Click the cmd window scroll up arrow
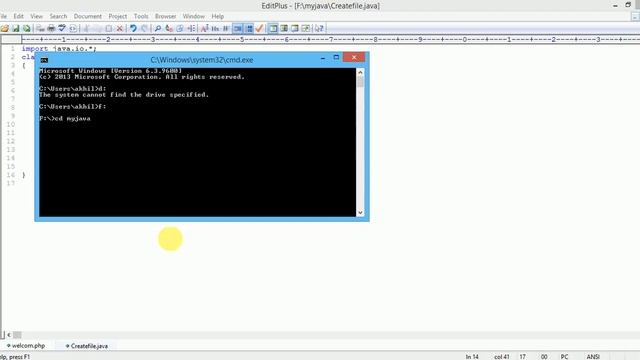Image resolution: width=640 pixels, height=360 pixels. point(360,72)
